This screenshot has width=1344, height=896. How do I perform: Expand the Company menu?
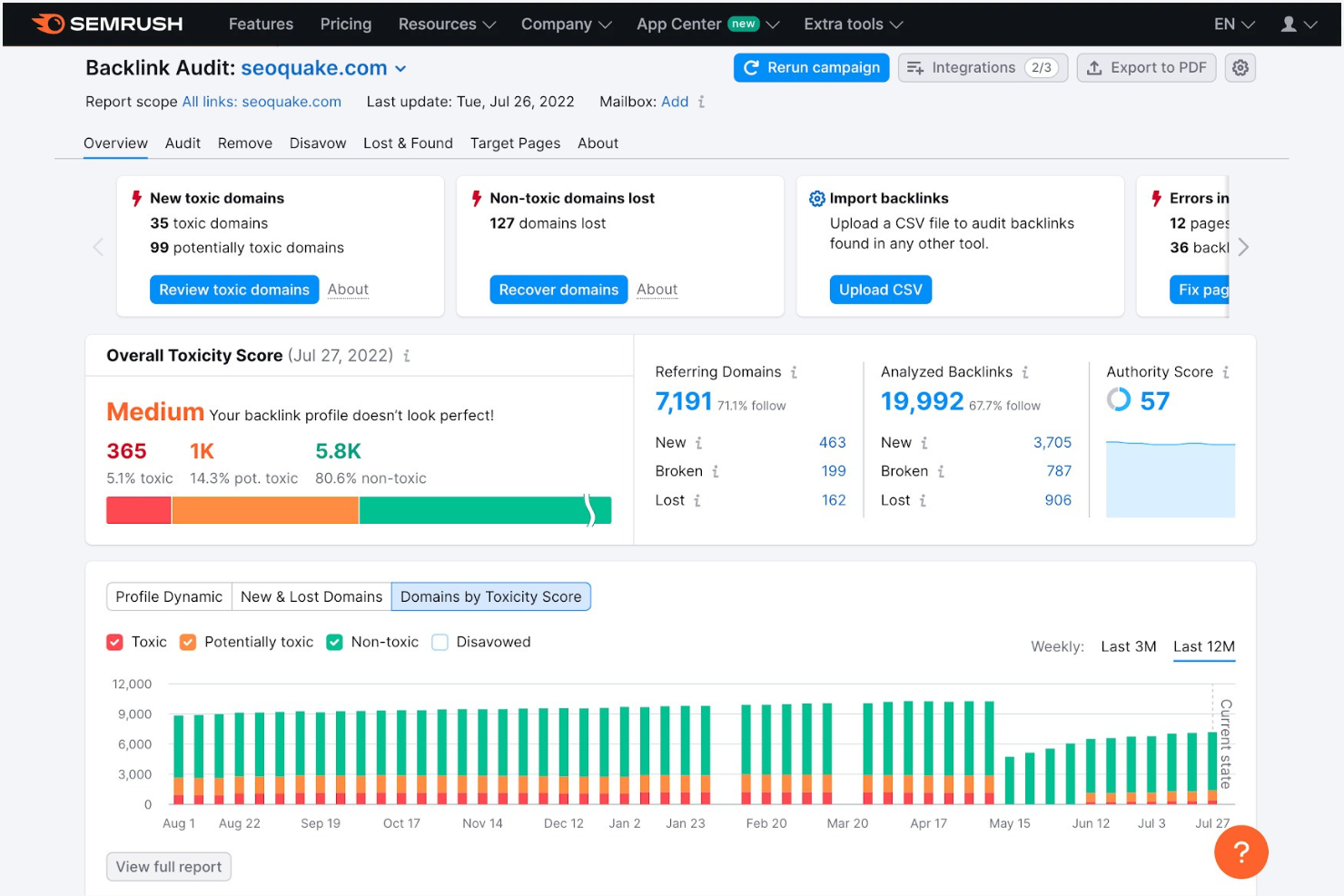click(566, 25)
